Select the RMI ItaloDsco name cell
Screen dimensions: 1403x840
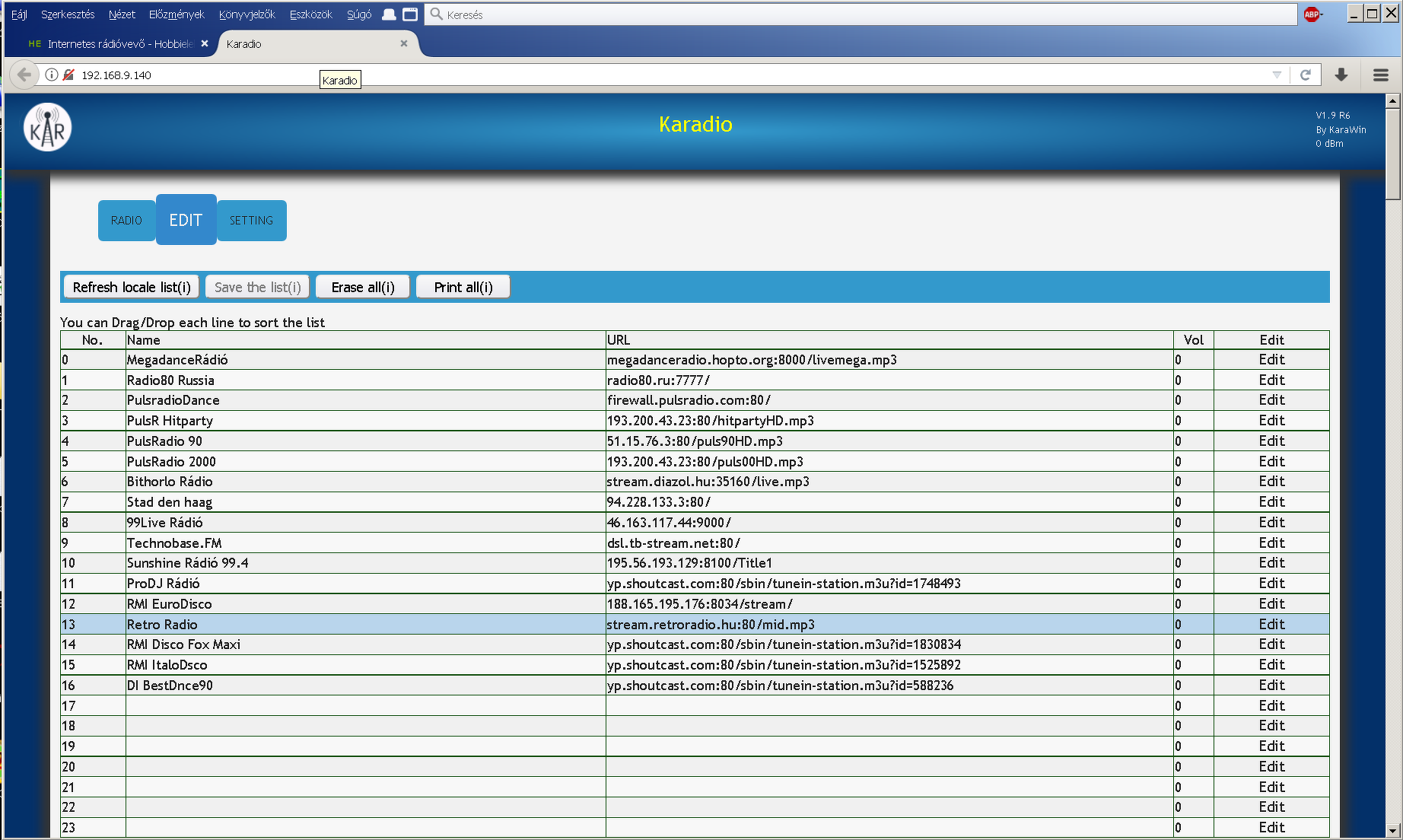366,665
